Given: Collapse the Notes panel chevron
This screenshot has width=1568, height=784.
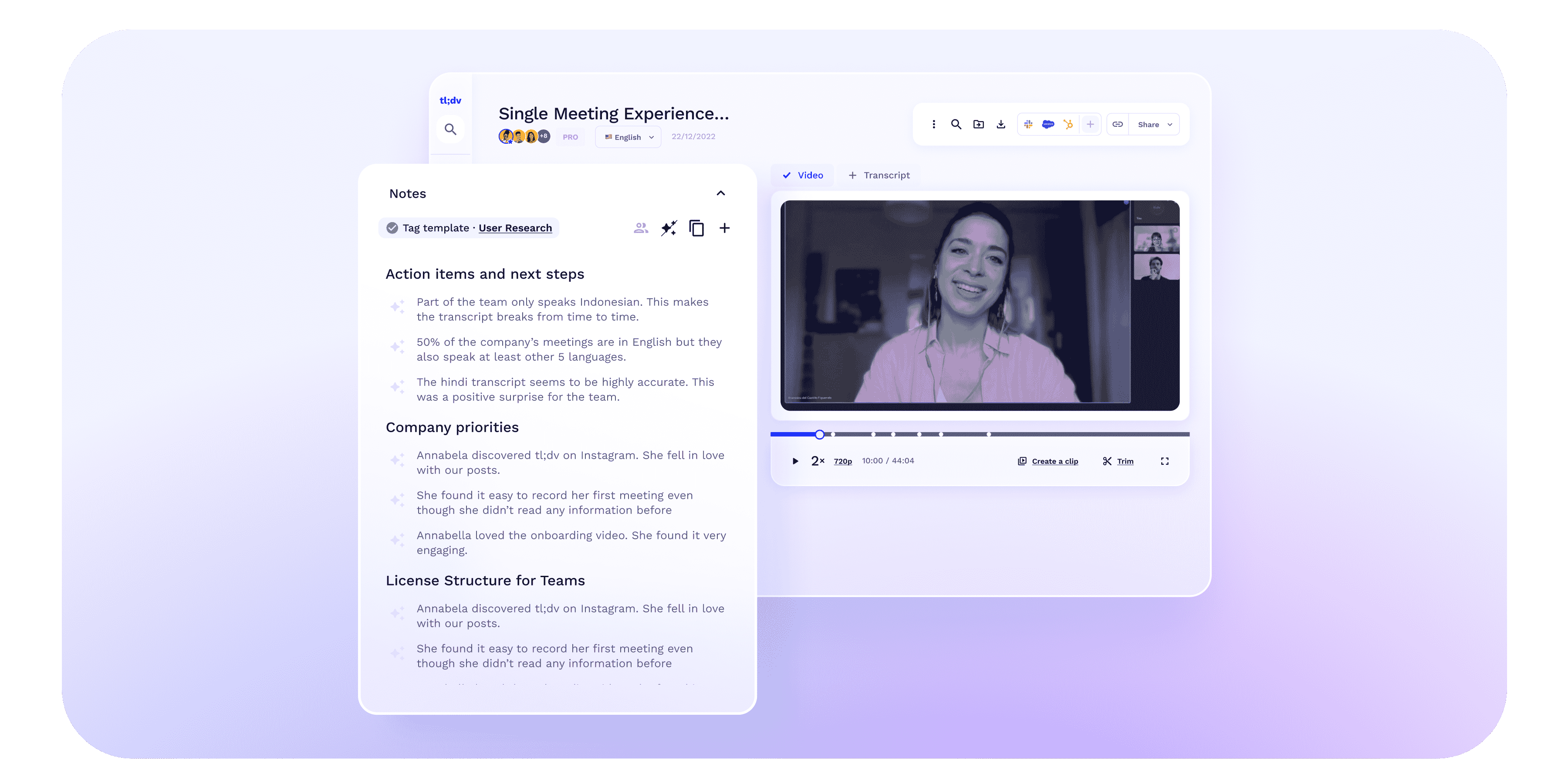Looking at the screenshot, I should [x=721, y=193].
